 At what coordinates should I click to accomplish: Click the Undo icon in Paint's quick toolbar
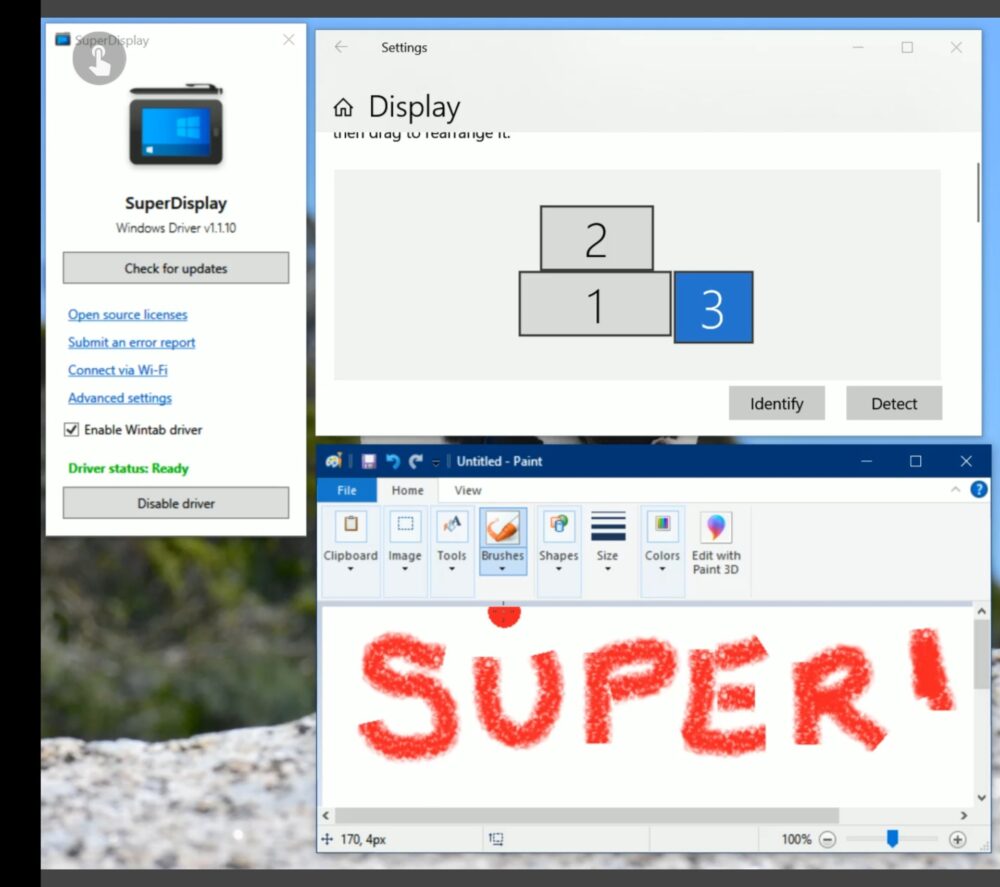(x=392, y=461)
